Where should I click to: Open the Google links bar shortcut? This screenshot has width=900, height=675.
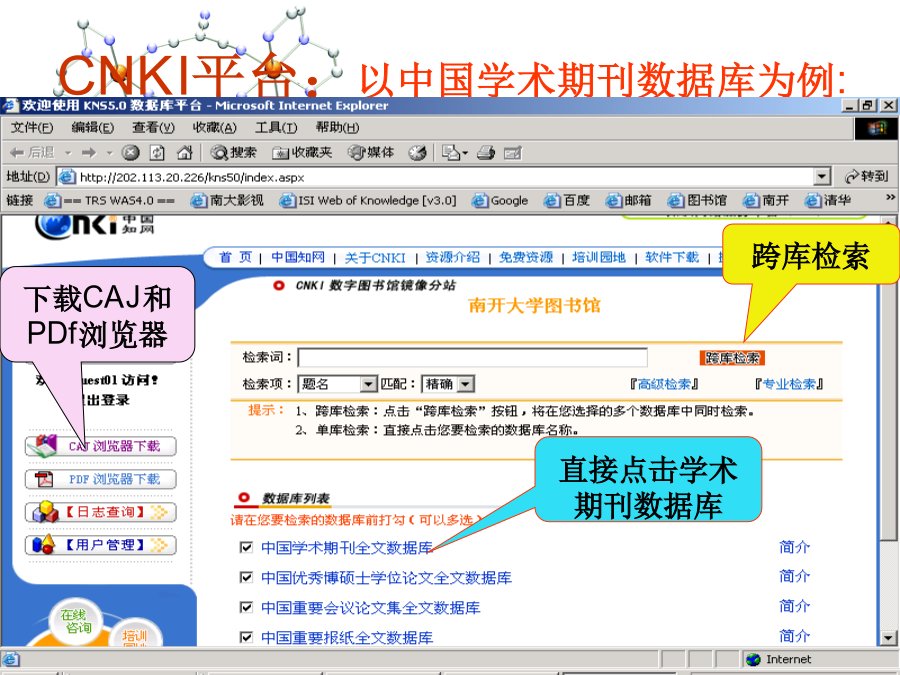(x=500, y=200)
